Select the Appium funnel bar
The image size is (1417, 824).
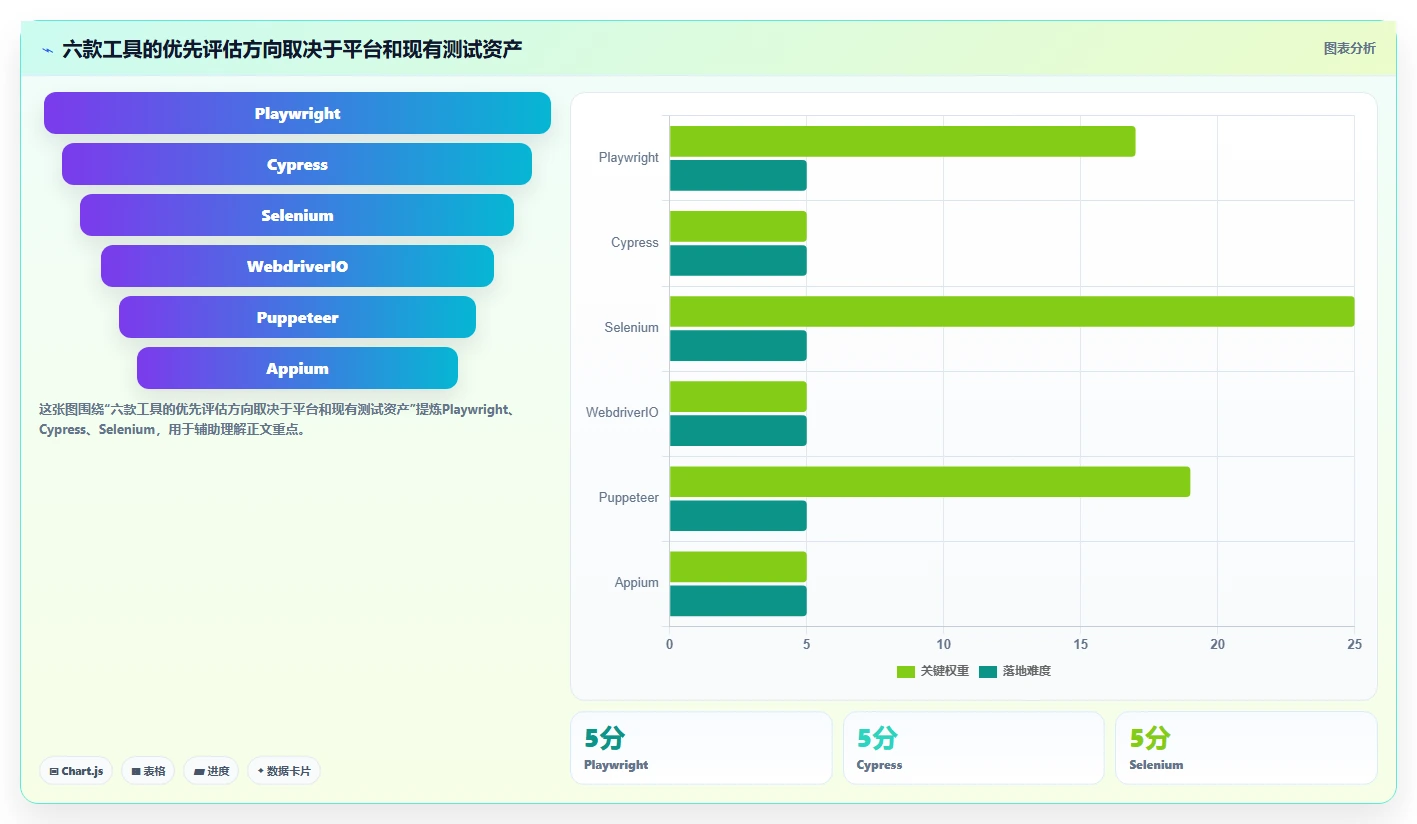(297, 368)
